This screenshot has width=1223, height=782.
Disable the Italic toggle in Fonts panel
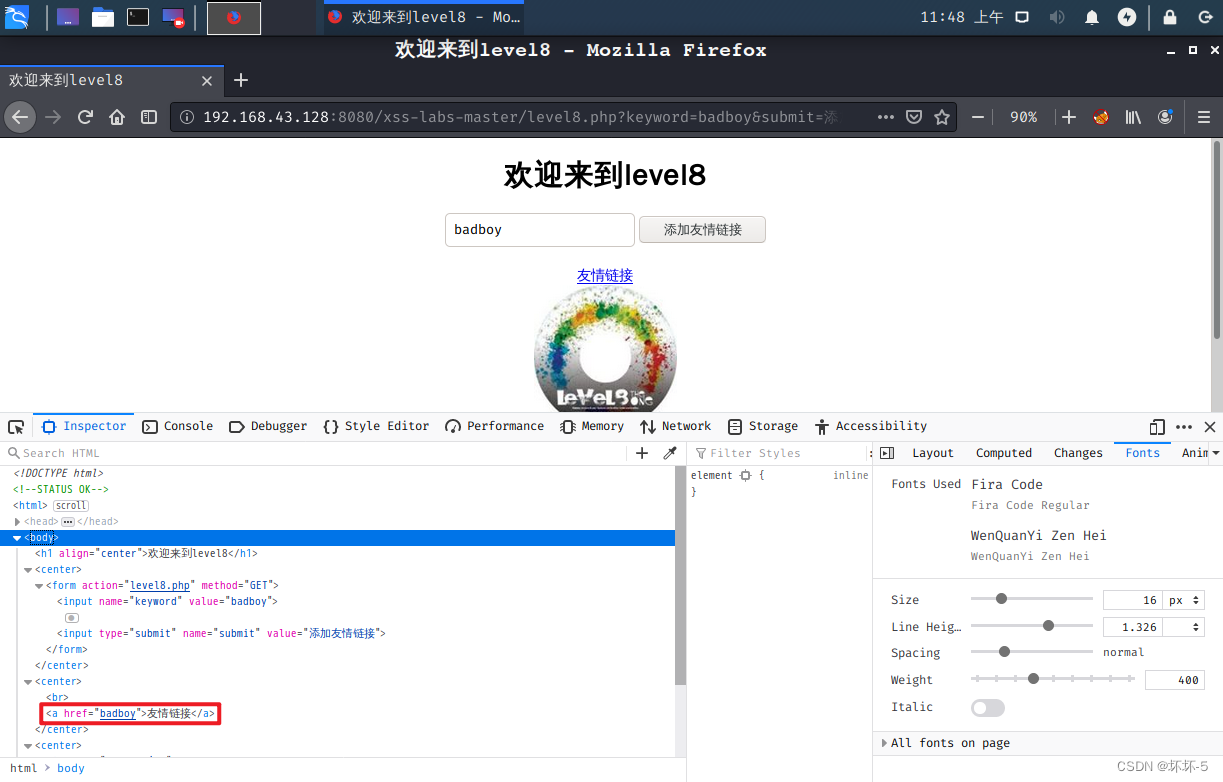coord(987,707)
